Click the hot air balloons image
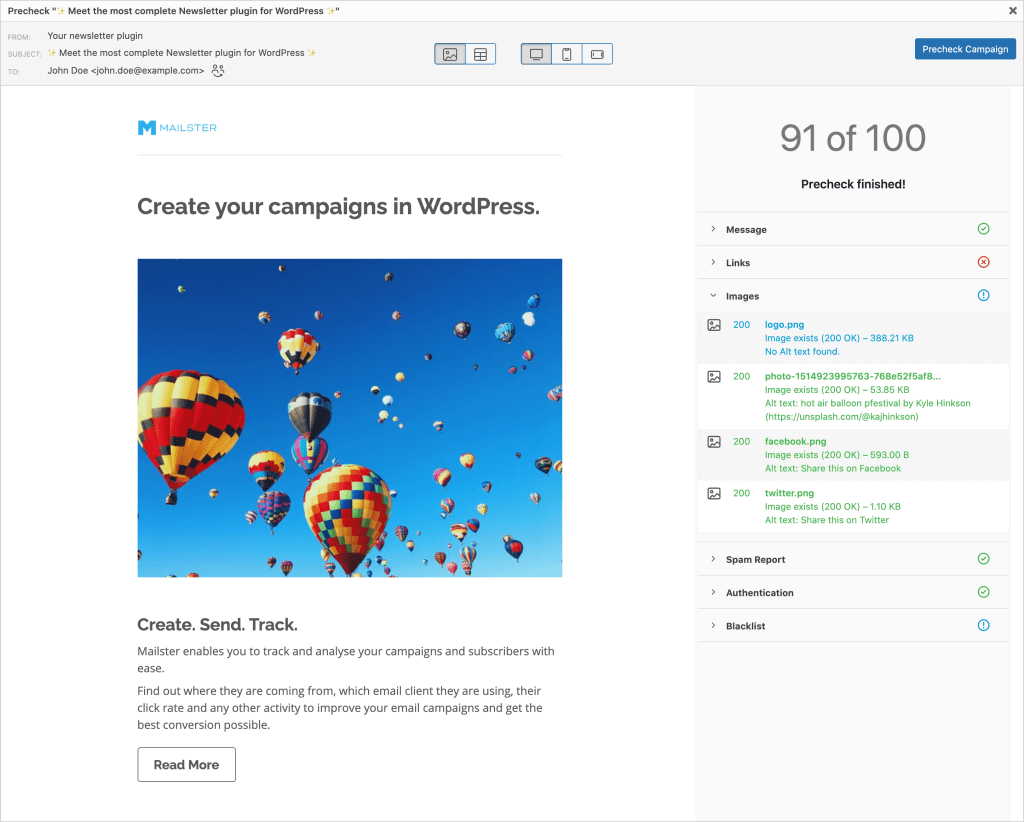This screenshot has width=1024, height=822. pos(349,417)
